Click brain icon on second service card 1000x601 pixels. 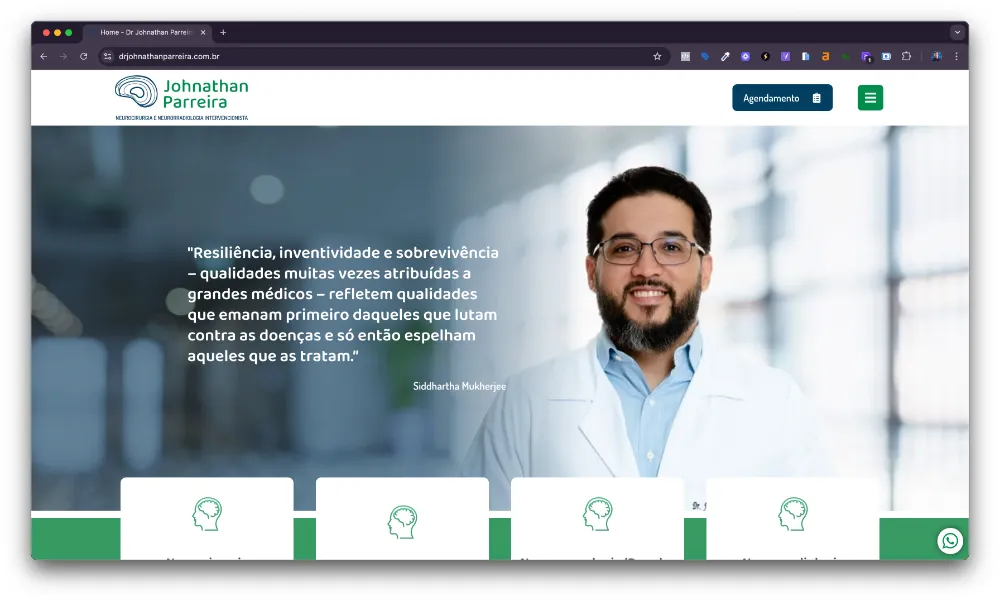[402, 521]
